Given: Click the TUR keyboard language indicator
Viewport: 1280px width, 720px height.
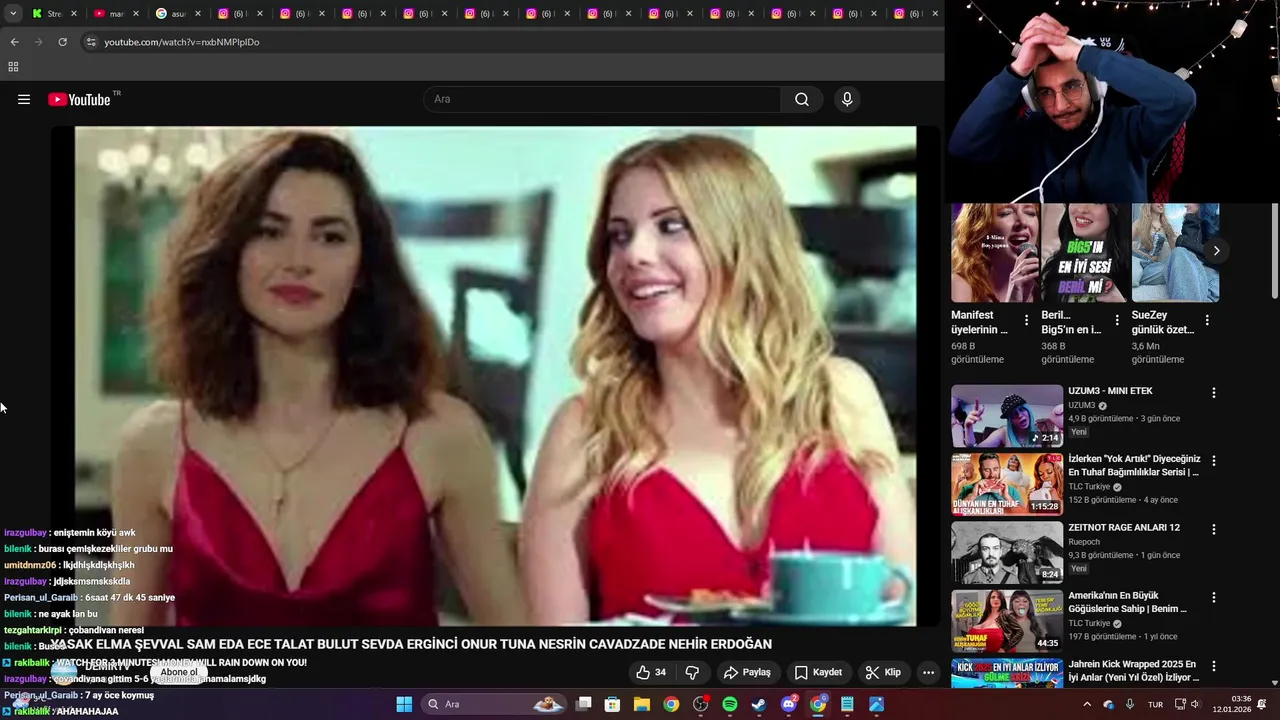Looking at the screenshot, I should click(x=1155, y=704).
